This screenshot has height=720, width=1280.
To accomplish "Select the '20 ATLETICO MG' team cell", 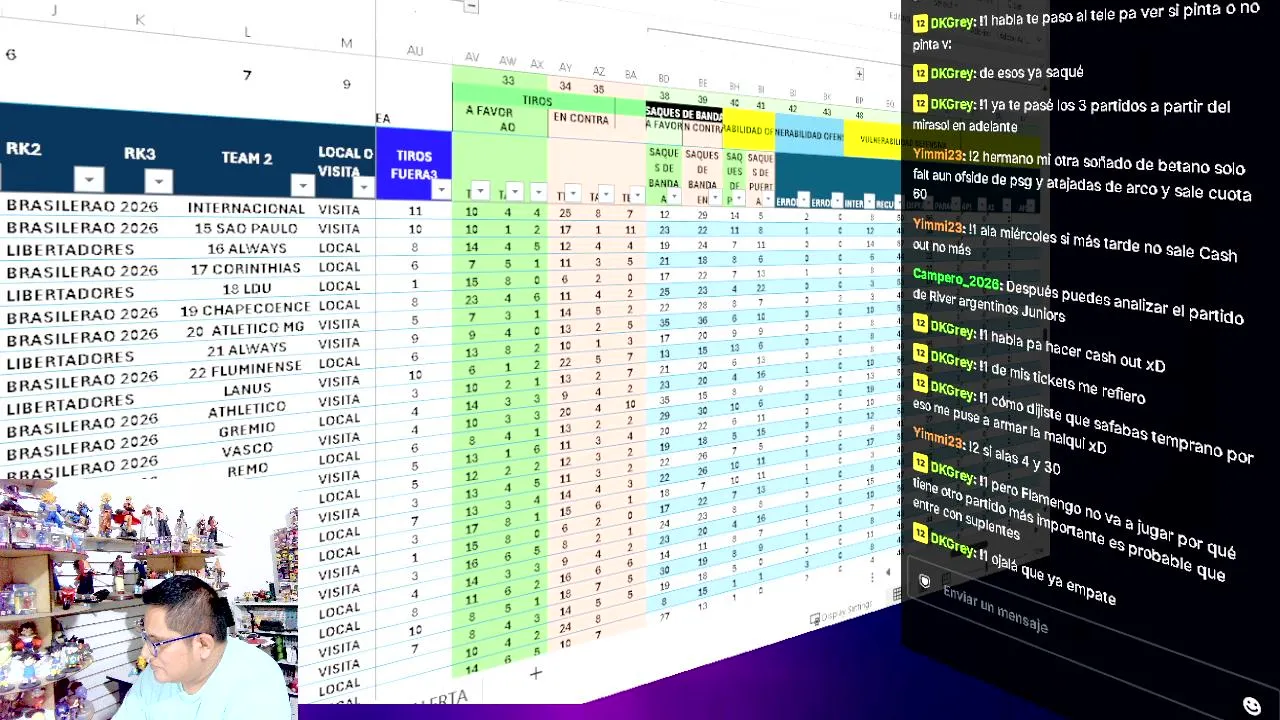I will (246, 329).
